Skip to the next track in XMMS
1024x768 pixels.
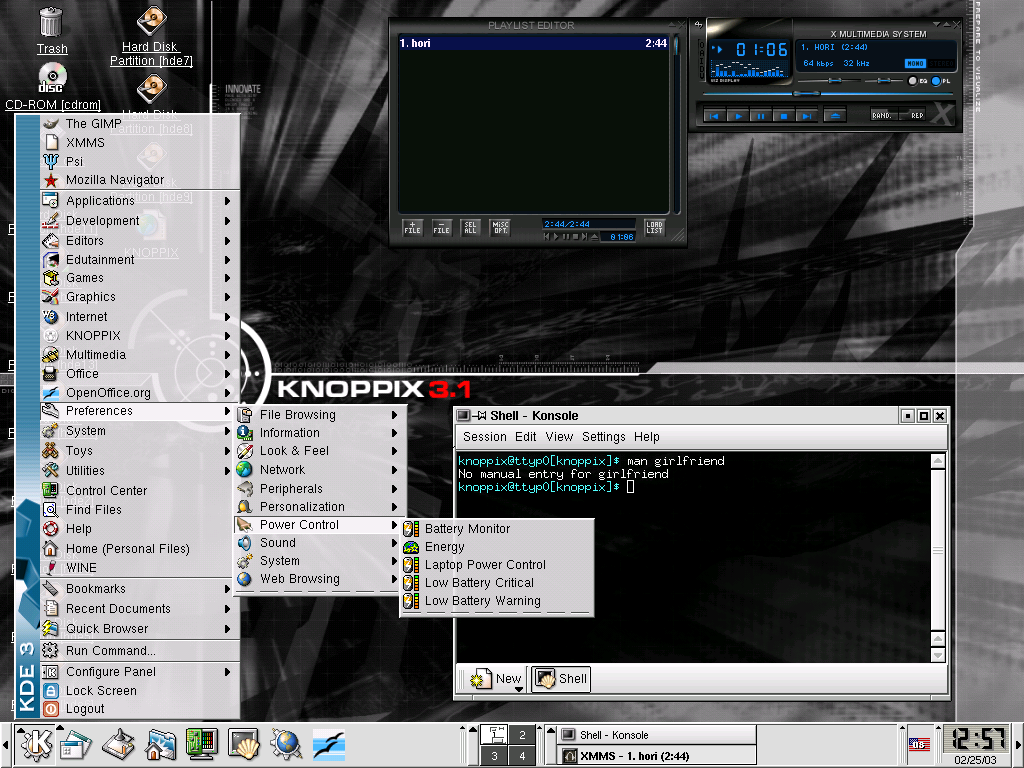pyautogui.click(x=807, y=116)
